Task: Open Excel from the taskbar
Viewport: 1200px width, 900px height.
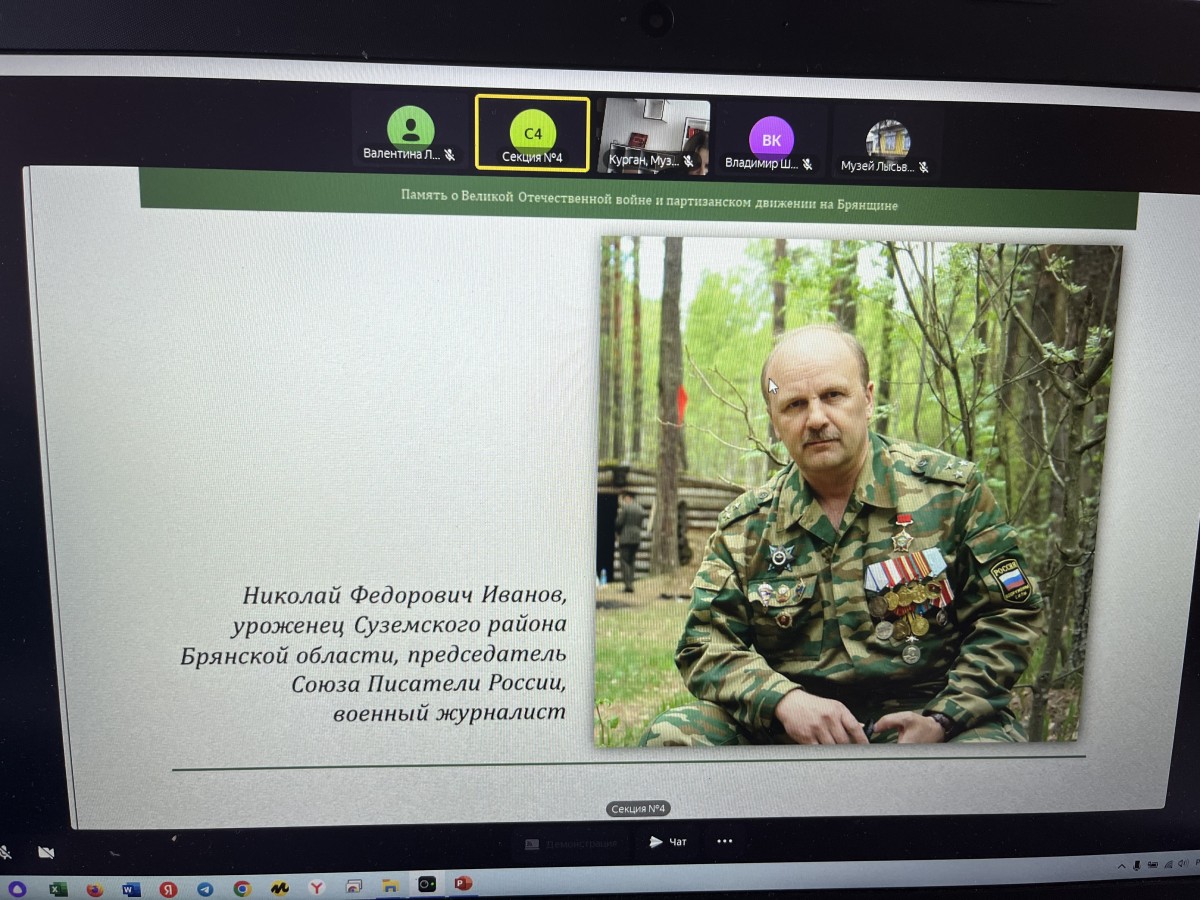Action: [58, 888]
